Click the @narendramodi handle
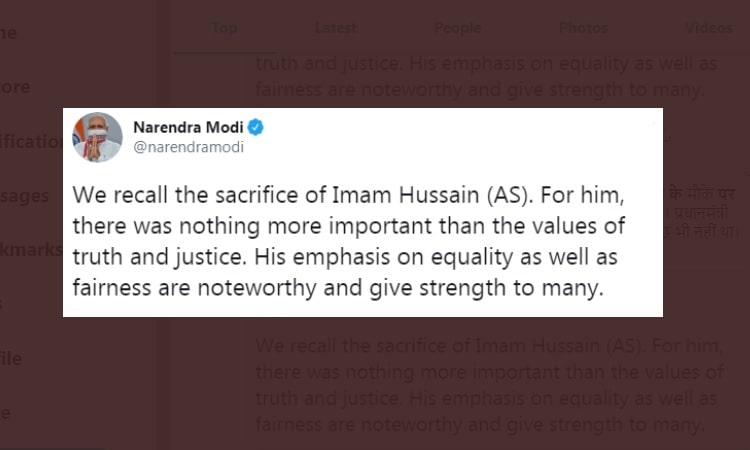This screenshot has height=450, width=750. [x=188, y=147]
